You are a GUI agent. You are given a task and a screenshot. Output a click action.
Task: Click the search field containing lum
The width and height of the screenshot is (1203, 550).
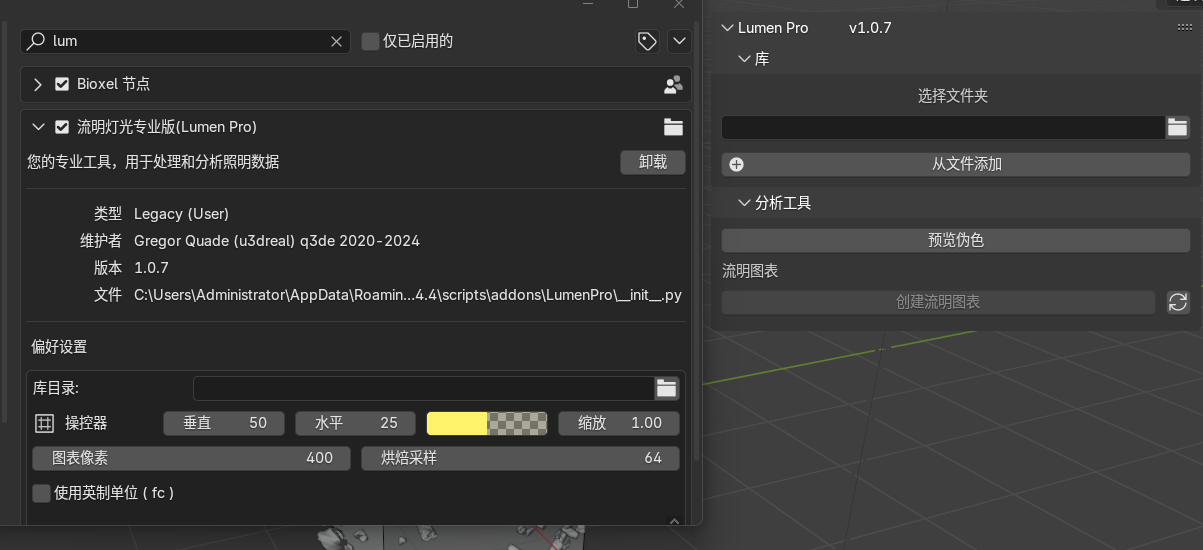click(x=186, y=41)
